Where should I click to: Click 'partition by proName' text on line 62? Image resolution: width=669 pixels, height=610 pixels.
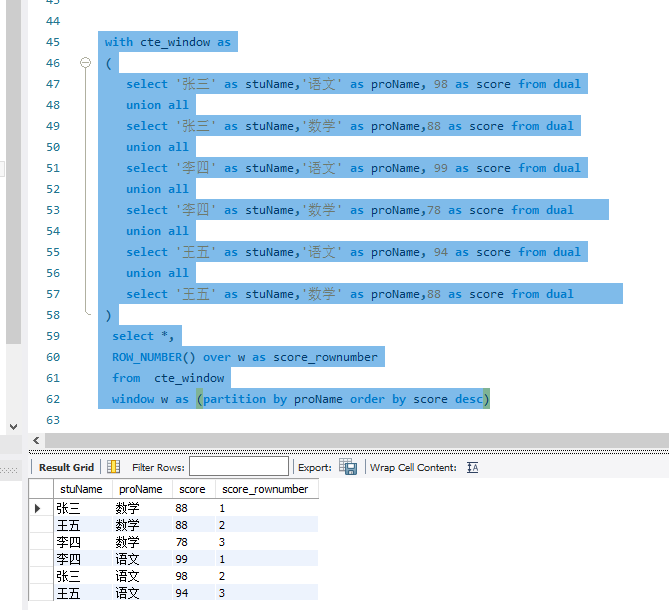[273, 399]
